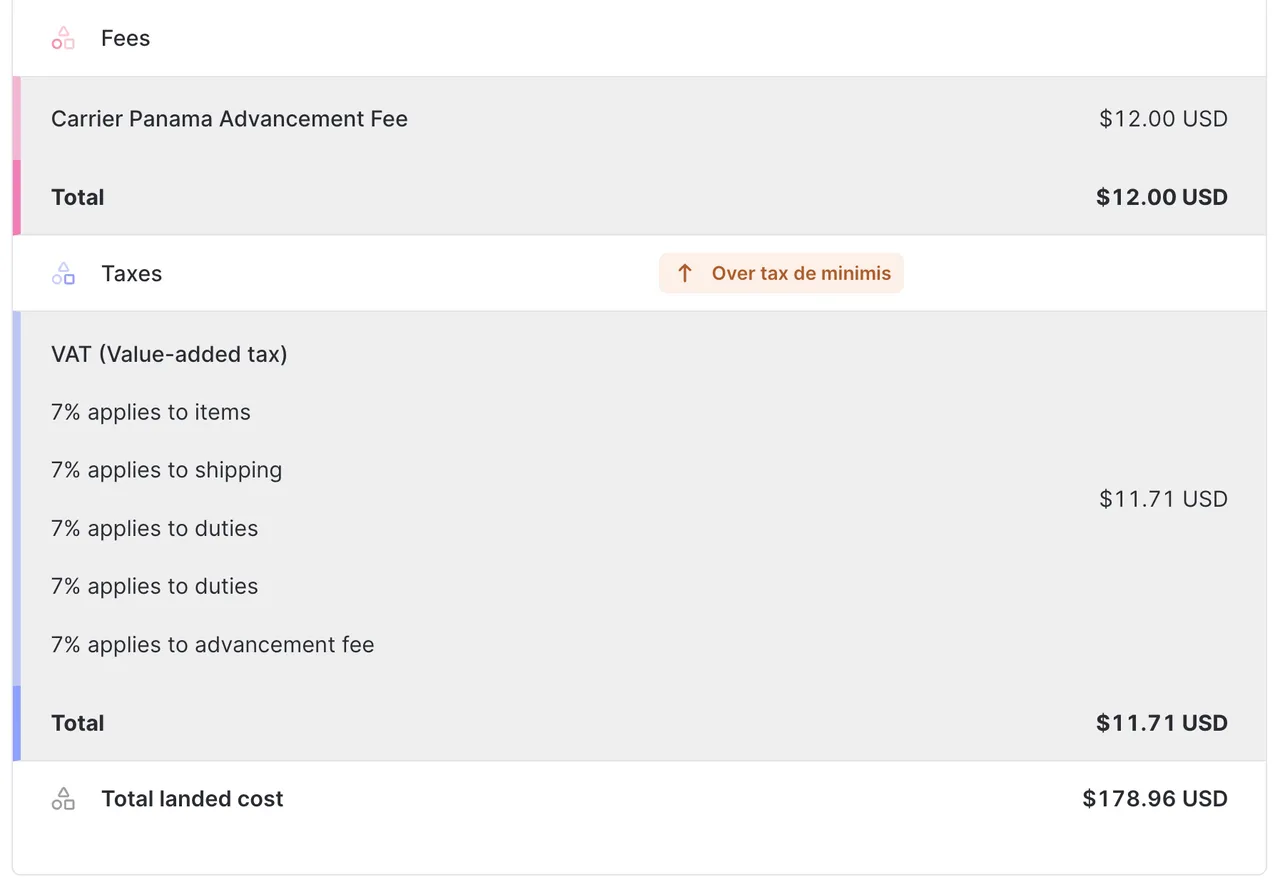Click the blue Taxes section icon
Viewport: 1280px width, 885px height.
(x=63, y=273)
